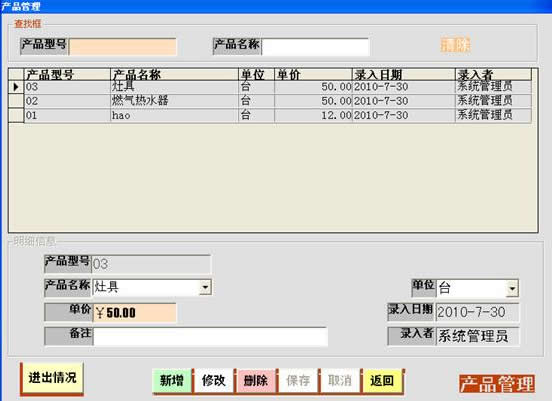This screenshot has width=552, height=401.
Task: Click the detail 录入日期 field 2010-7-30
Action: coord(477,312)
